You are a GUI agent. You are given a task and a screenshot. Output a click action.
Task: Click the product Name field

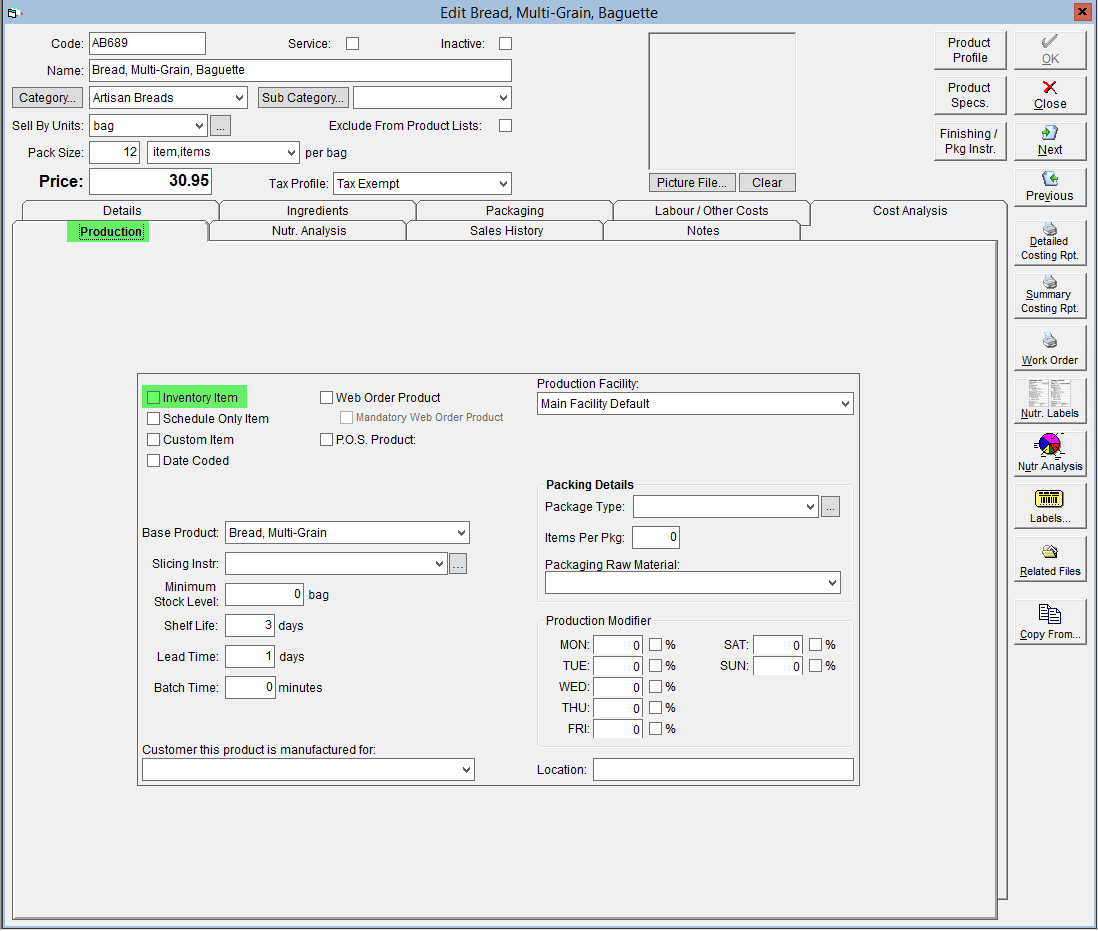point(300,70)
